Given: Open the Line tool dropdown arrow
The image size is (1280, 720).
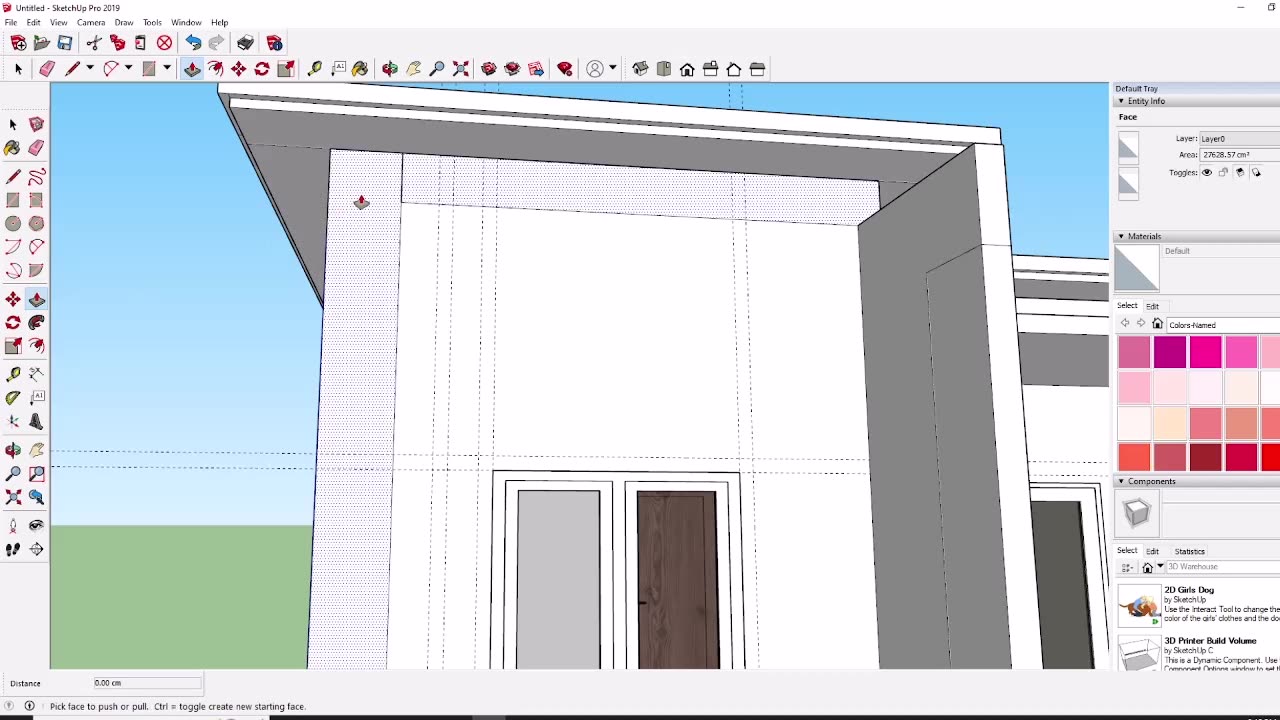Looking at the screenshot, I should pyautogui.click(x=89, y=69).
